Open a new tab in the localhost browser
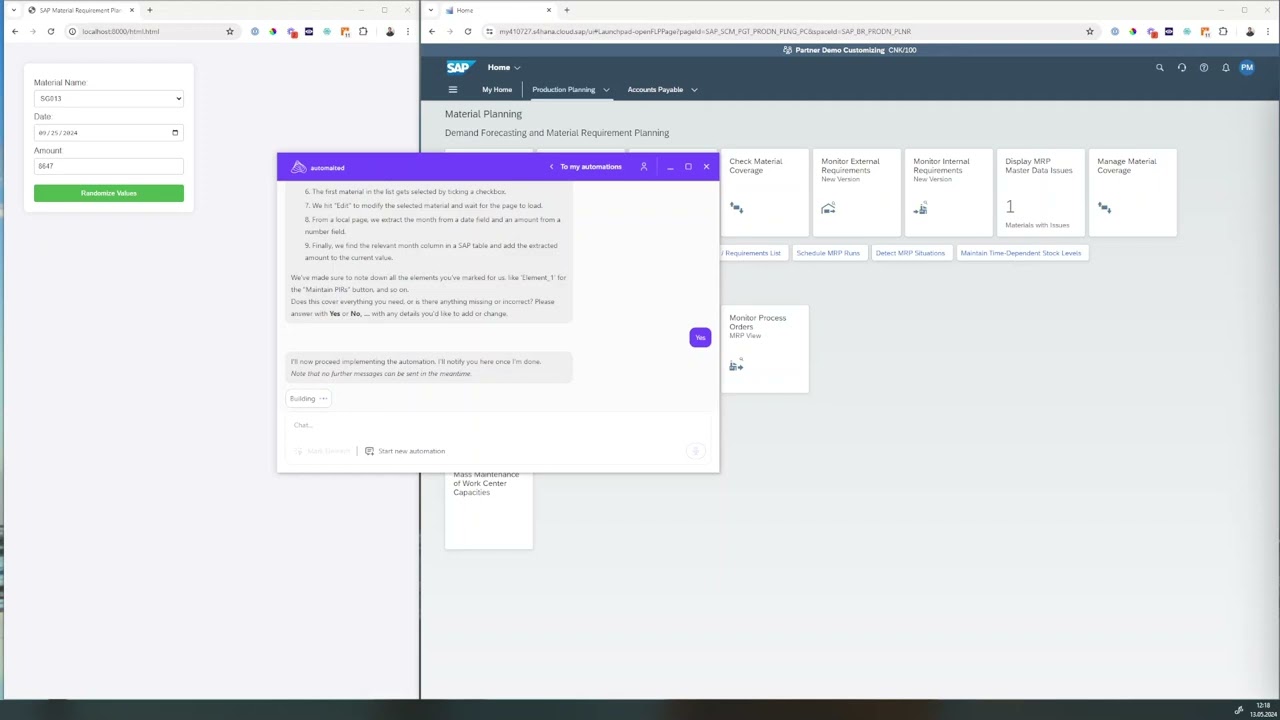The image size is (1280, 720). pyautogui.click(x=149, y=10)
